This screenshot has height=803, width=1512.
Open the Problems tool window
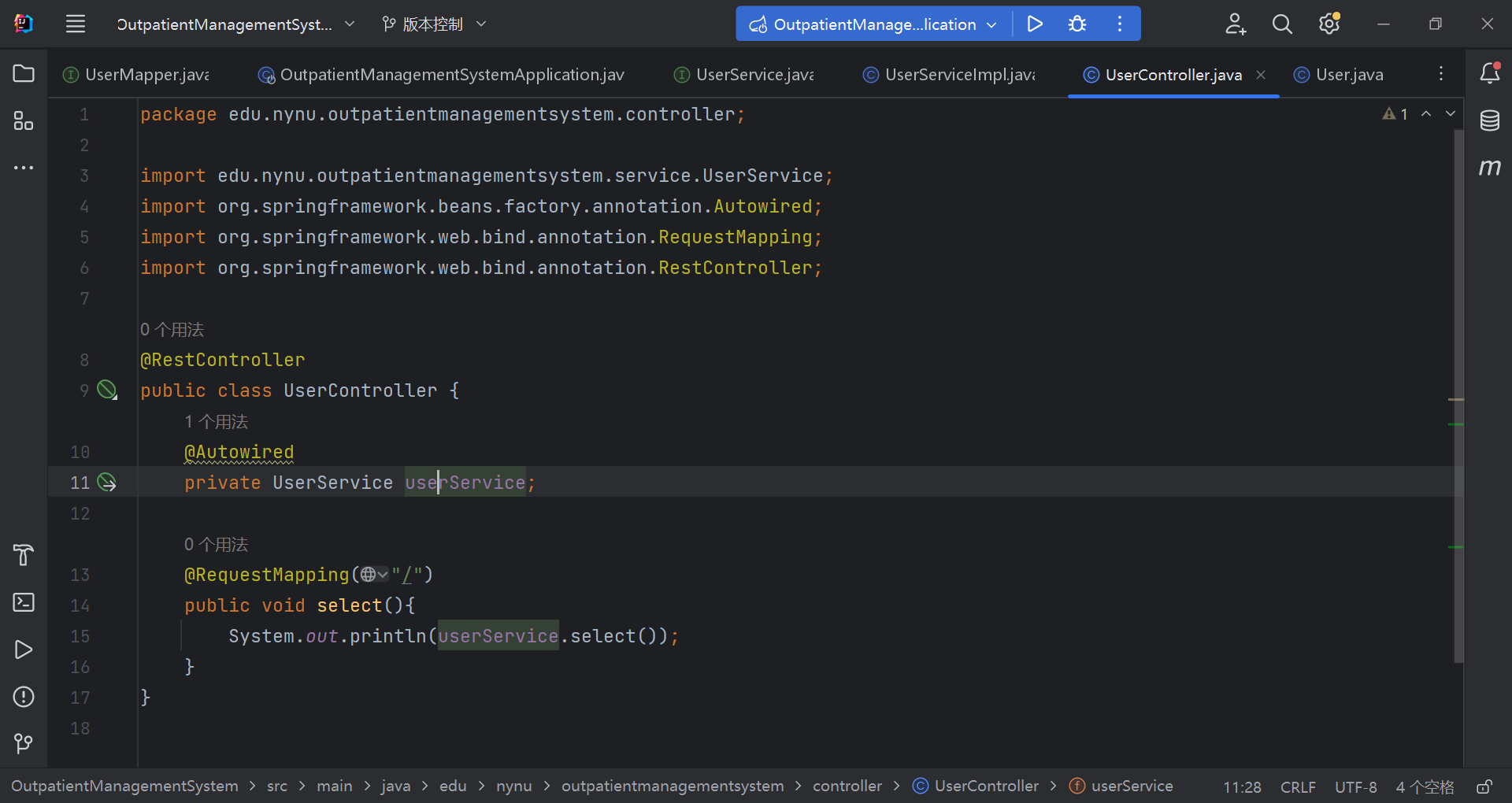(x=24, y=697)
